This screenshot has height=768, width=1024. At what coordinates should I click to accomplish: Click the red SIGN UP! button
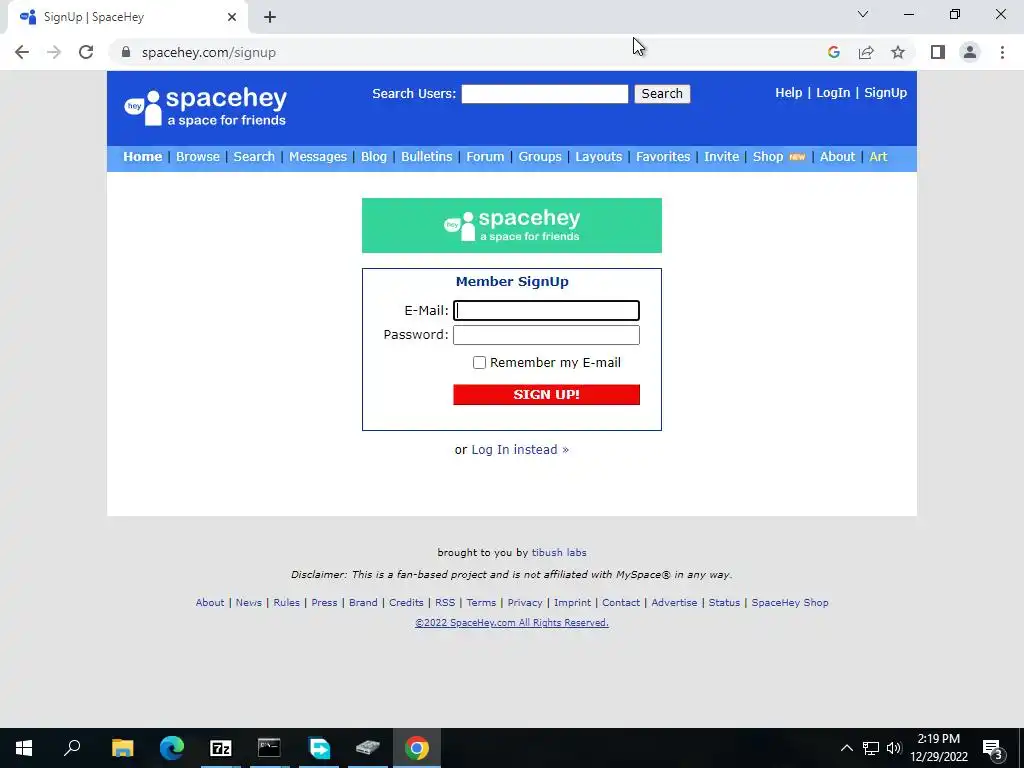[547, 394]
